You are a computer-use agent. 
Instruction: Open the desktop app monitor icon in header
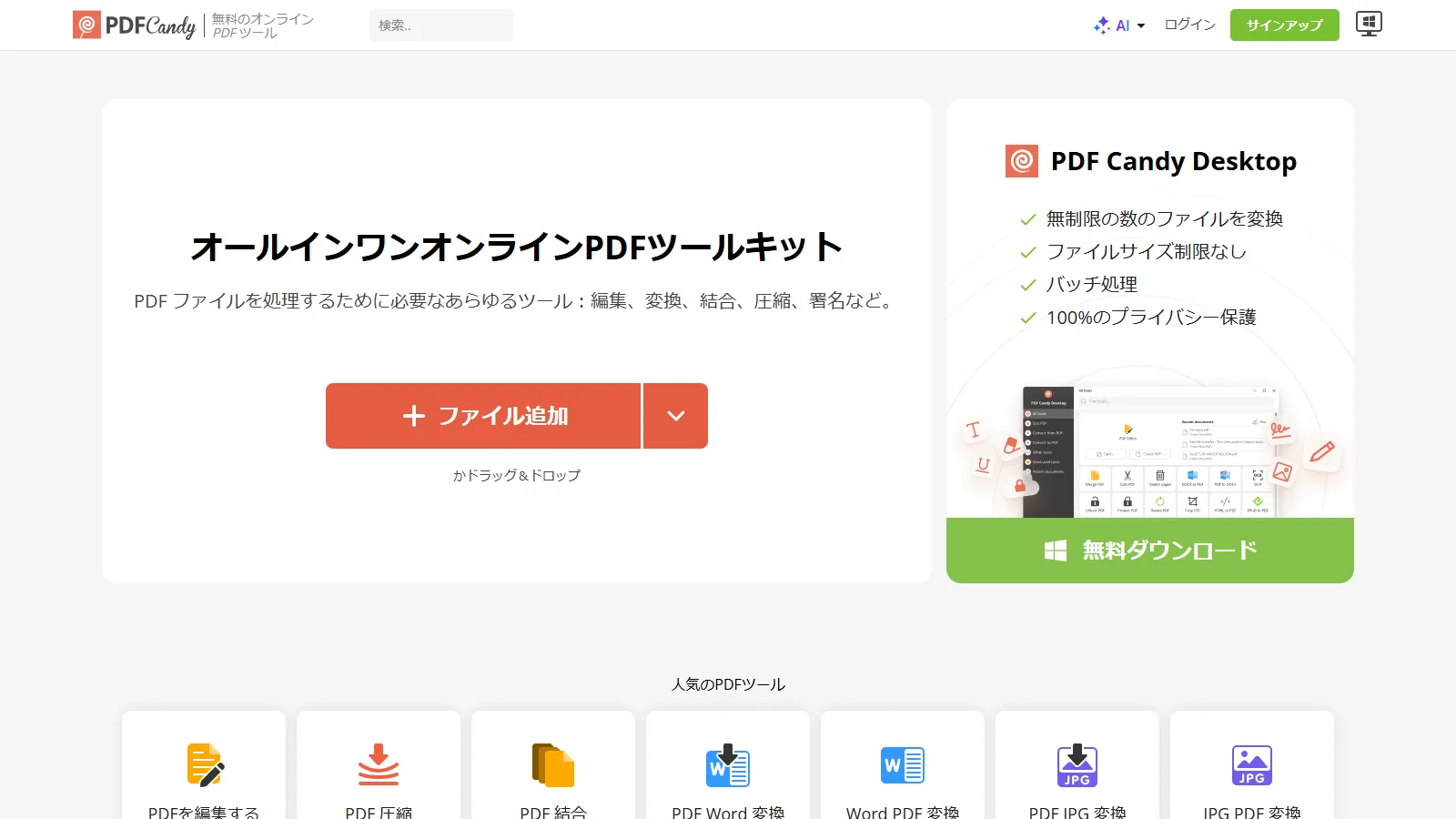click(x=1369, y=25)
